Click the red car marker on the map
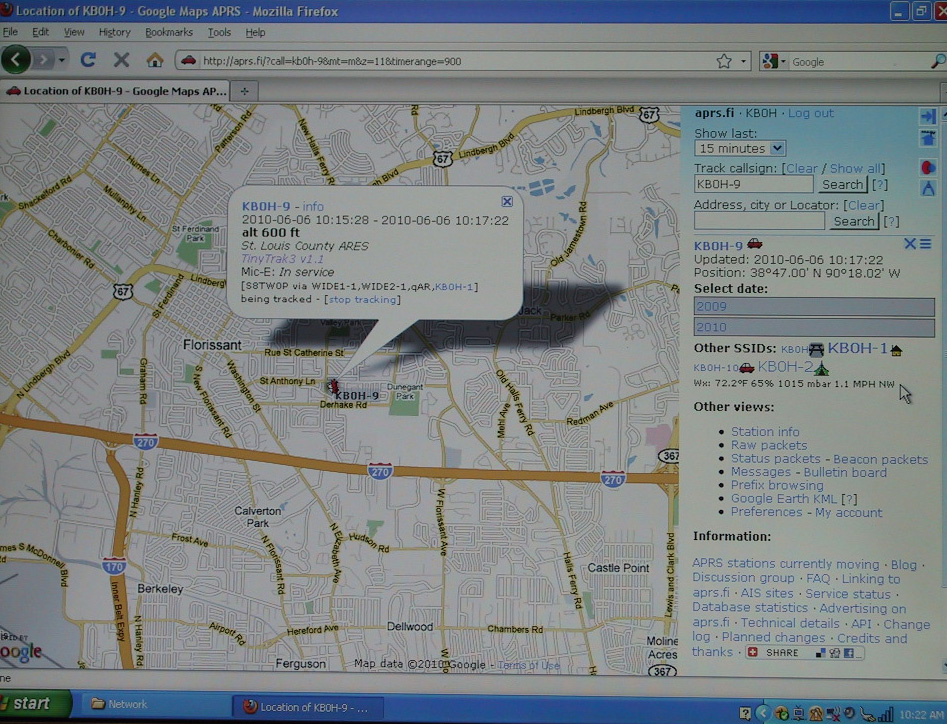The height and width of the screenshot is (724, 947). (x=333, y=386)
